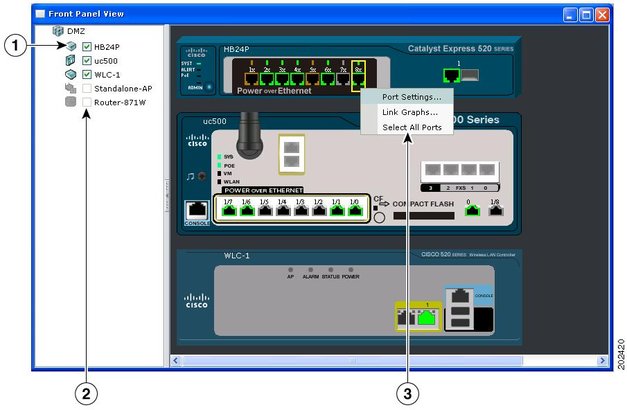Image resolution: width=627 pixels, height=410 pixels.
Task: Uncheck the HB24P checkbox
Action: [87, 47]
